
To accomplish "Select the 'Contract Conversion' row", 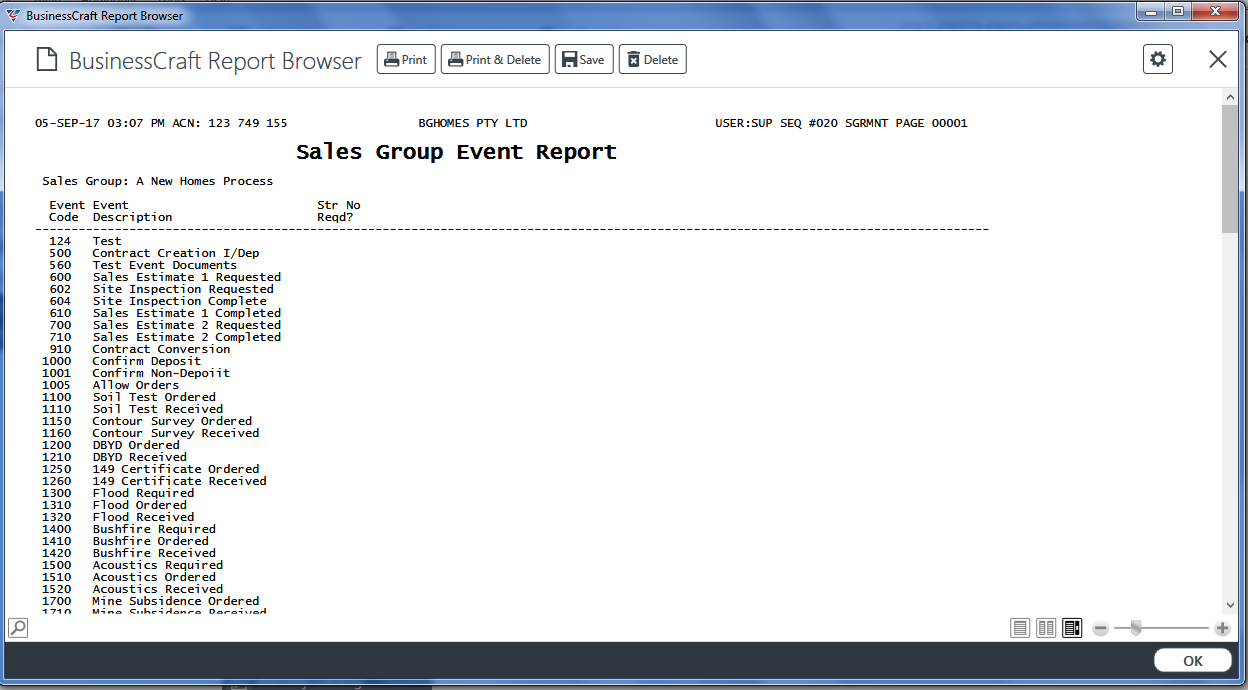I will [161, 349].
